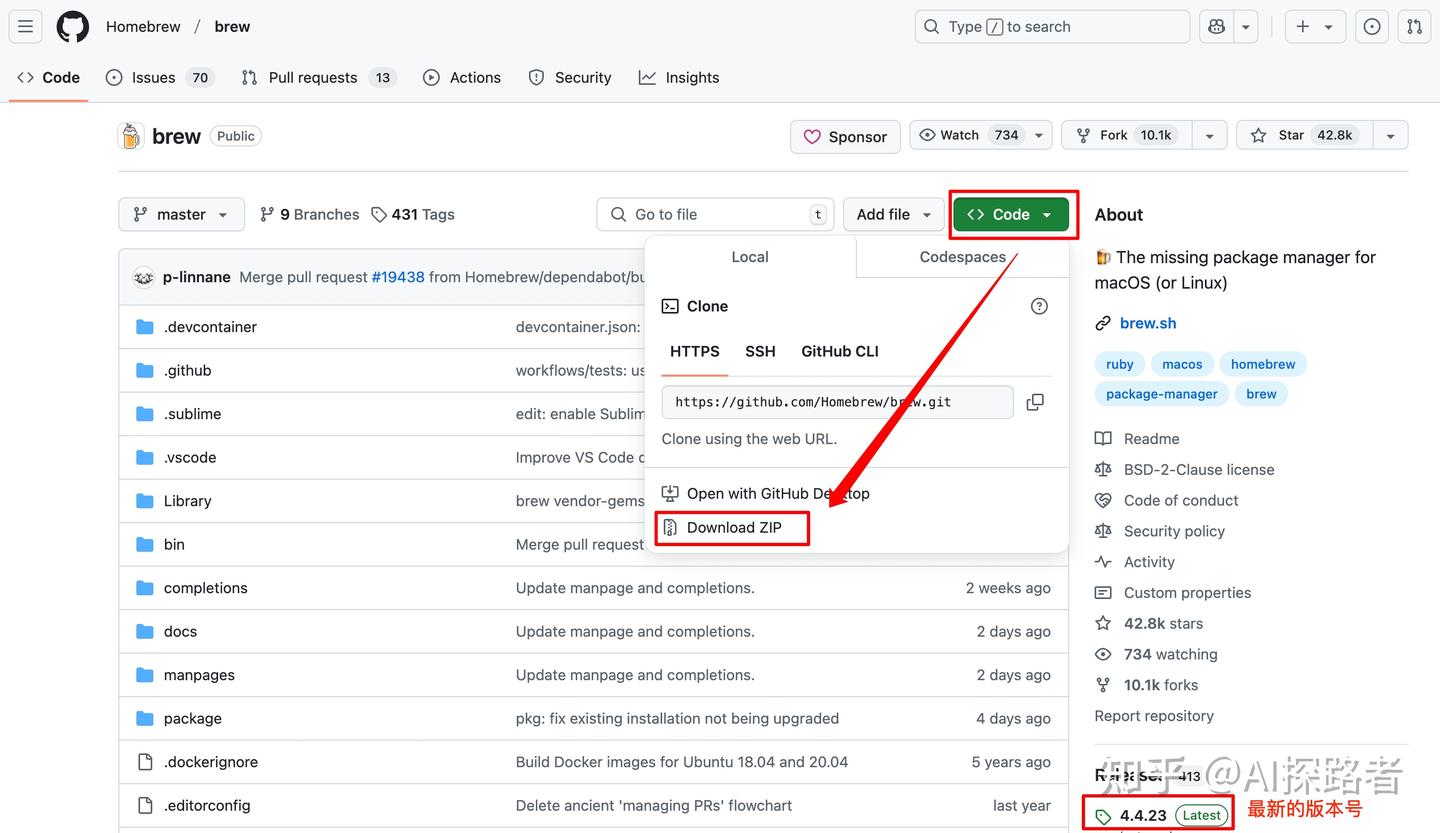This screenshot has width=1440, height=833.
Task: Click the Library folder icon
Action: (x=145, y=501)
